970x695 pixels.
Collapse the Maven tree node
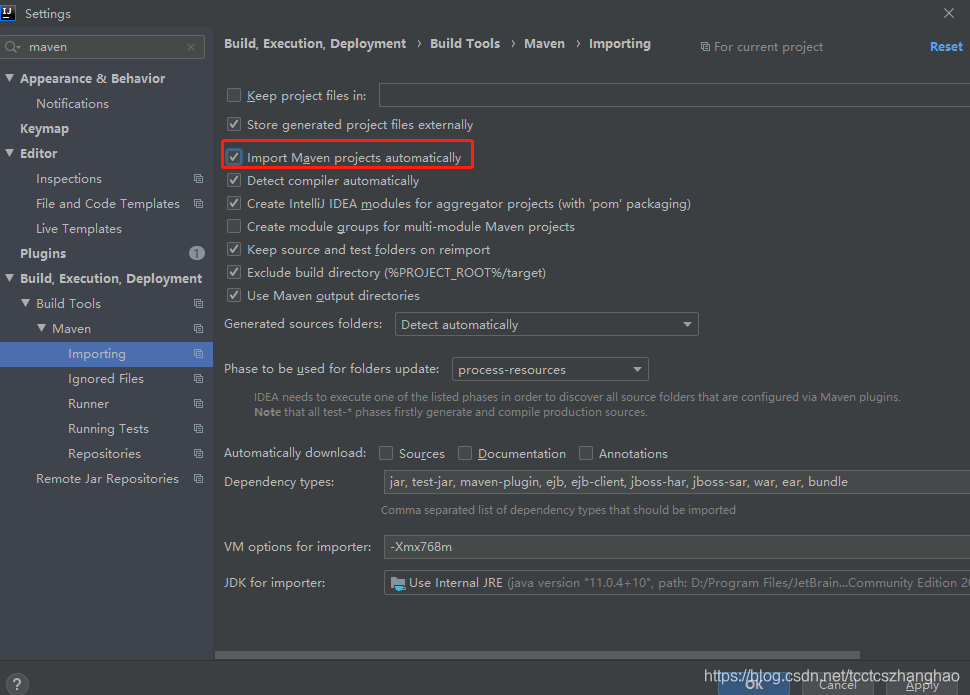click(x=41, y=328)
